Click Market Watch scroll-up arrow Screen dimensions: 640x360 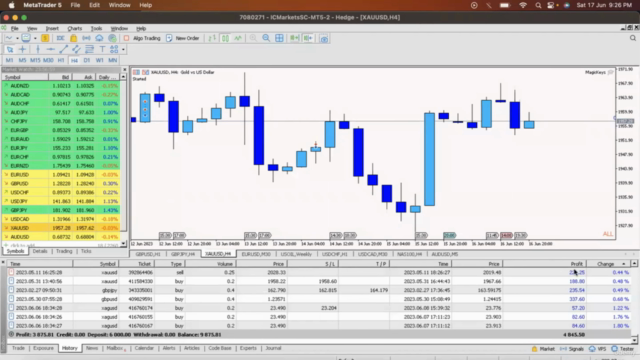[x=123, y=77]
